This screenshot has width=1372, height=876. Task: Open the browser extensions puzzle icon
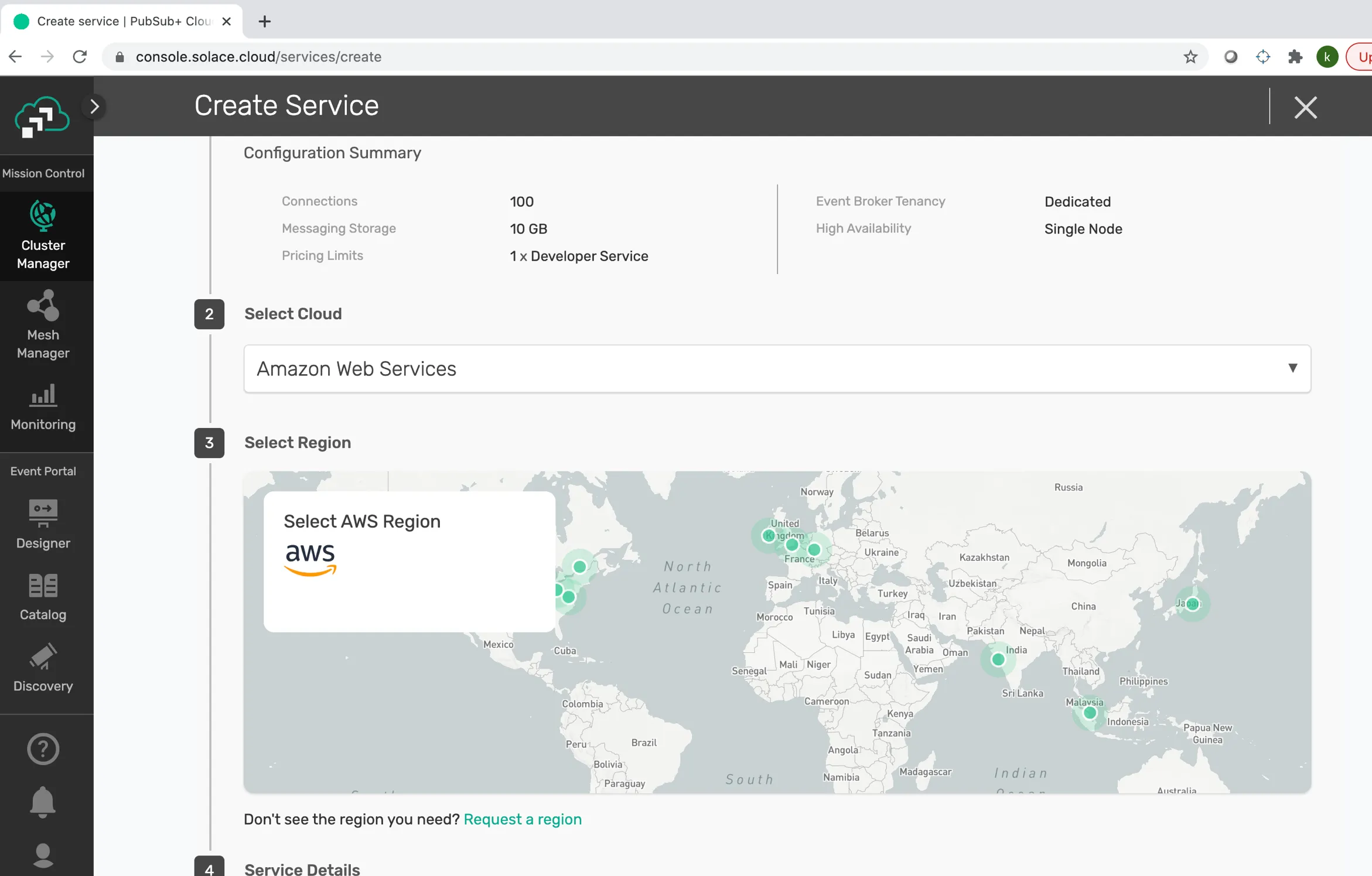1295,57
